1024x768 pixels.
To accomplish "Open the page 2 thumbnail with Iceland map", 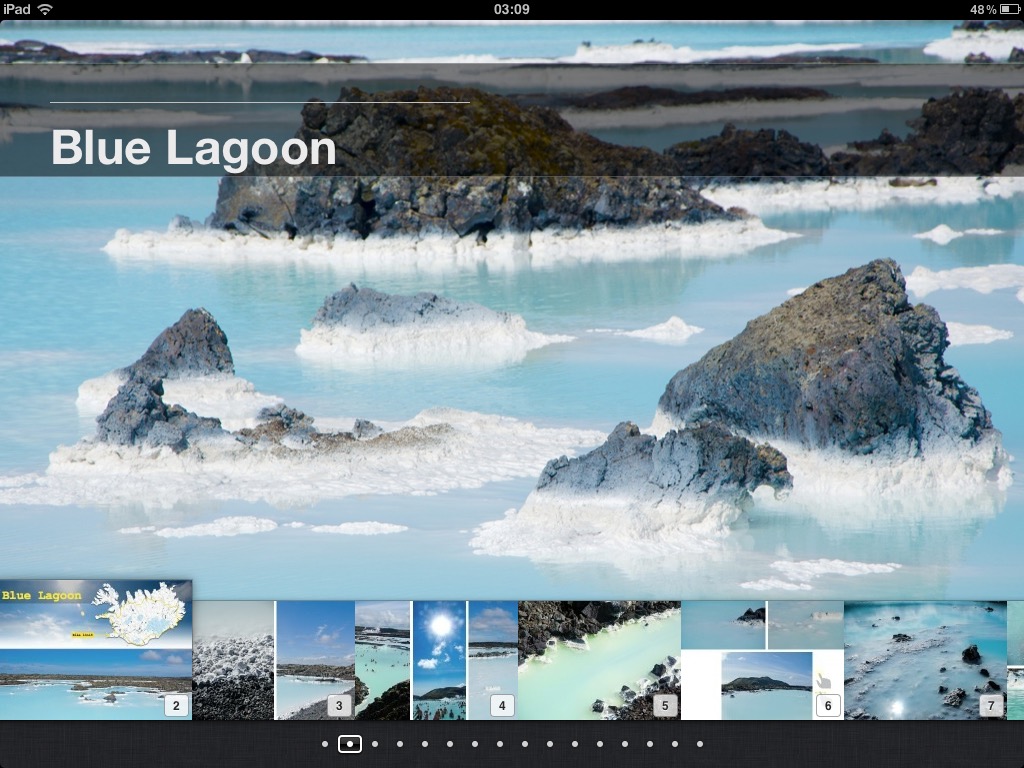I will 96,650.
